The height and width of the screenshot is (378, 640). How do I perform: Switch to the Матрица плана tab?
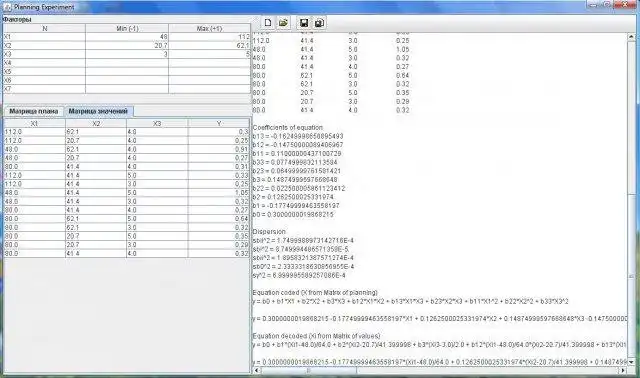pyautogui.click(x=33, y=111)
